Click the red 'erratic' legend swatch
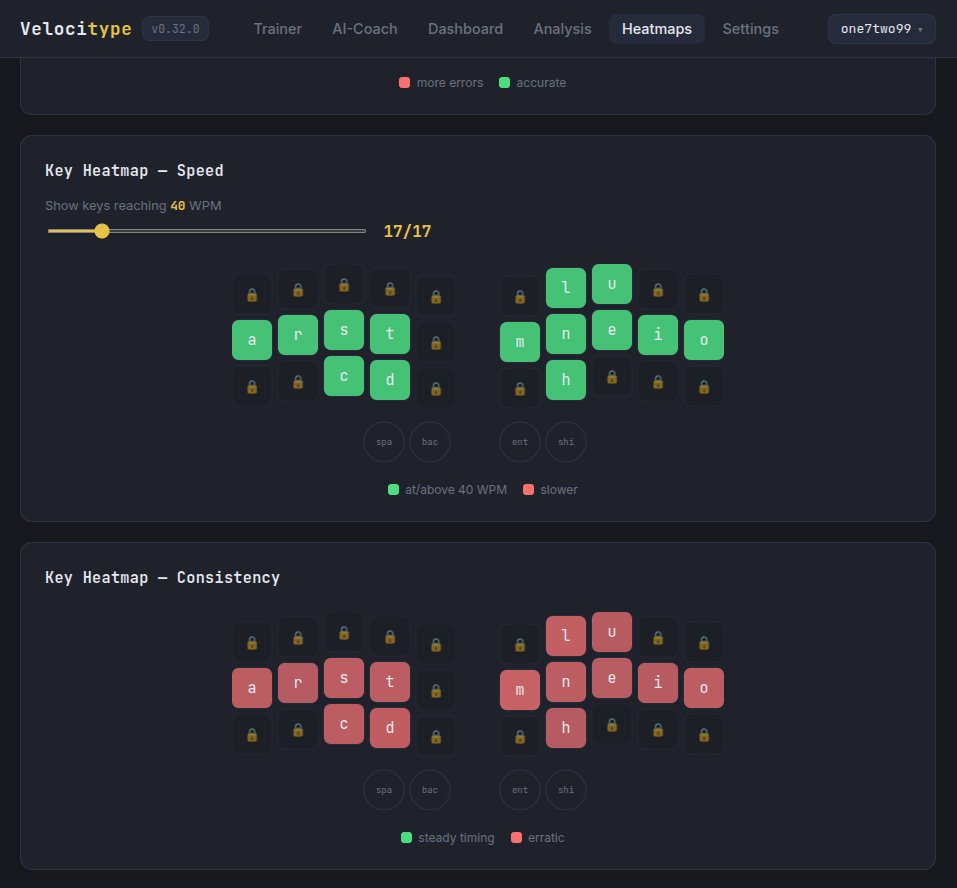 click(x=516, y=837)
